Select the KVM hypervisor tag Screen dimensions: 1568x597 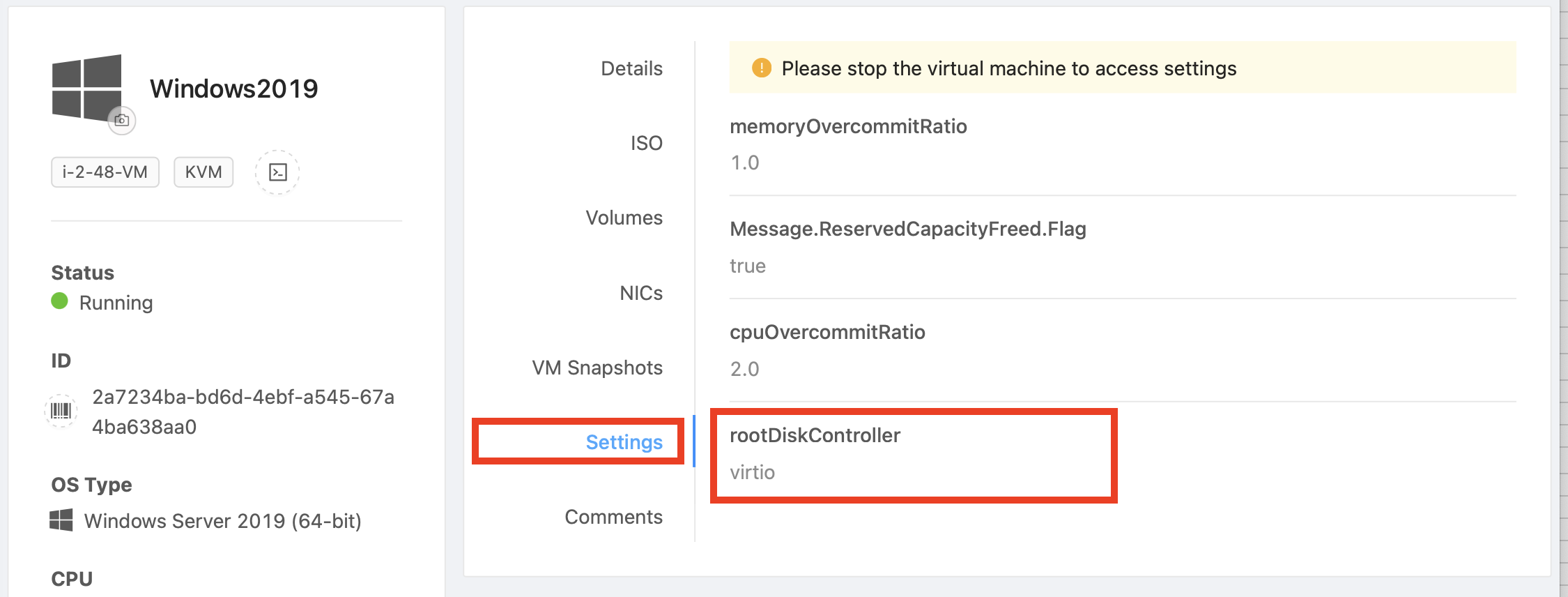tap(203, 172)
